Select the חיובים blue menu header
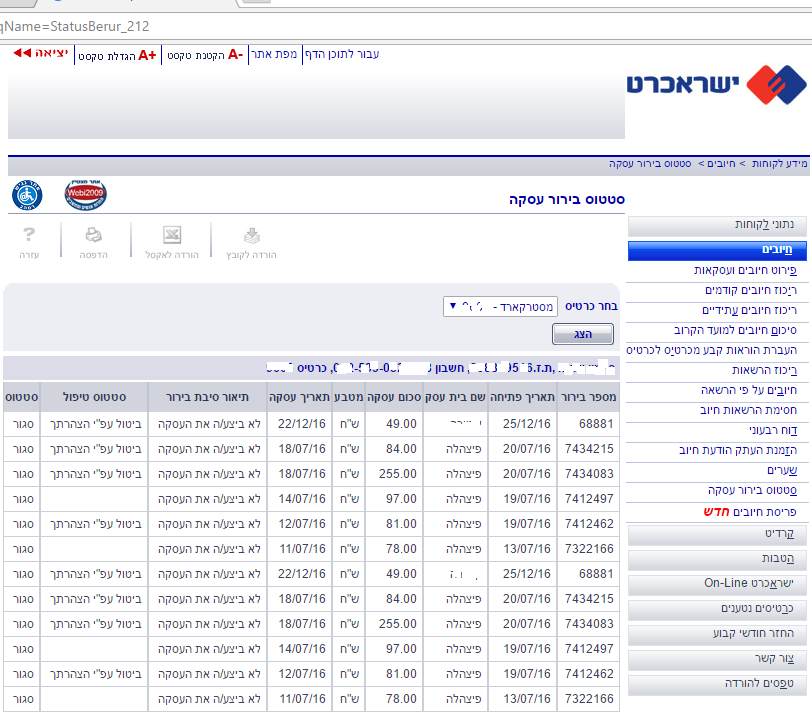Viewport: 812px width, 718px height. [717, 250]
